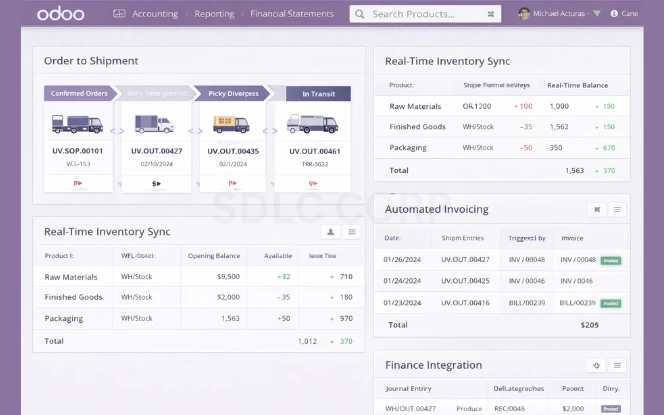Click the magnifier icon in the search box
Screen dimensions: 664x415
coord(360,14)
